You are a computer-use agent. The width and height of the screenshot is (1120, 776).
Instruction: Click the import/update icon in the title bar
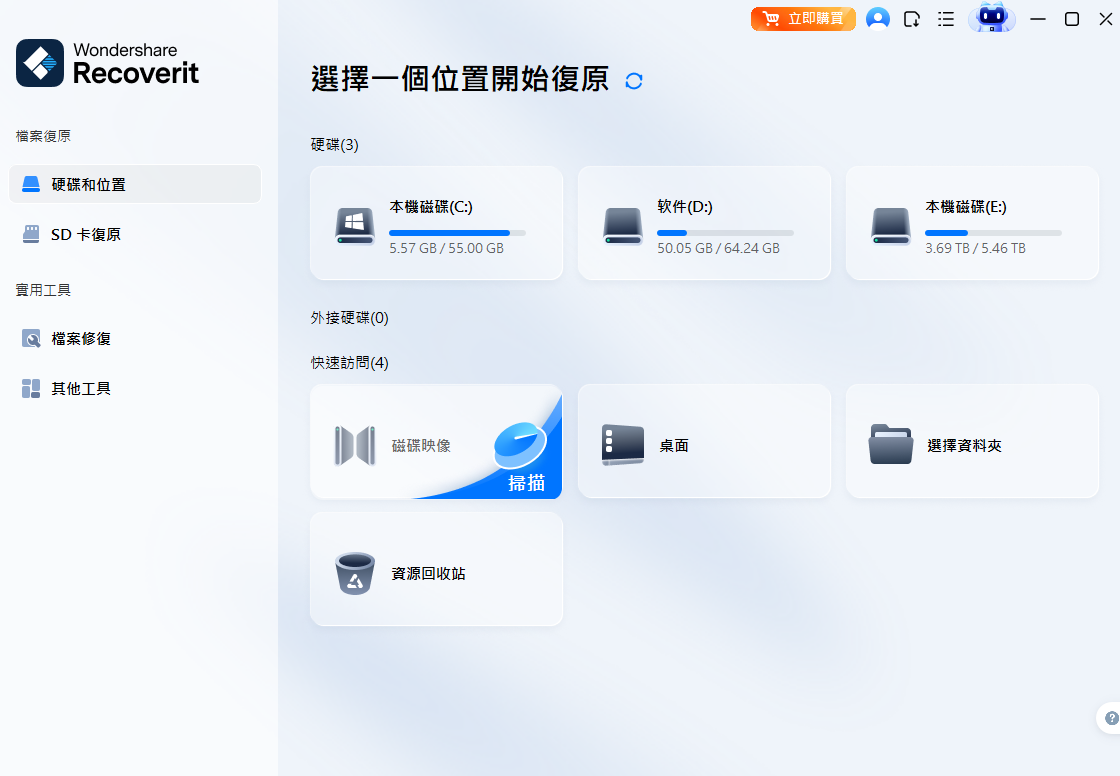coord(912,18)
